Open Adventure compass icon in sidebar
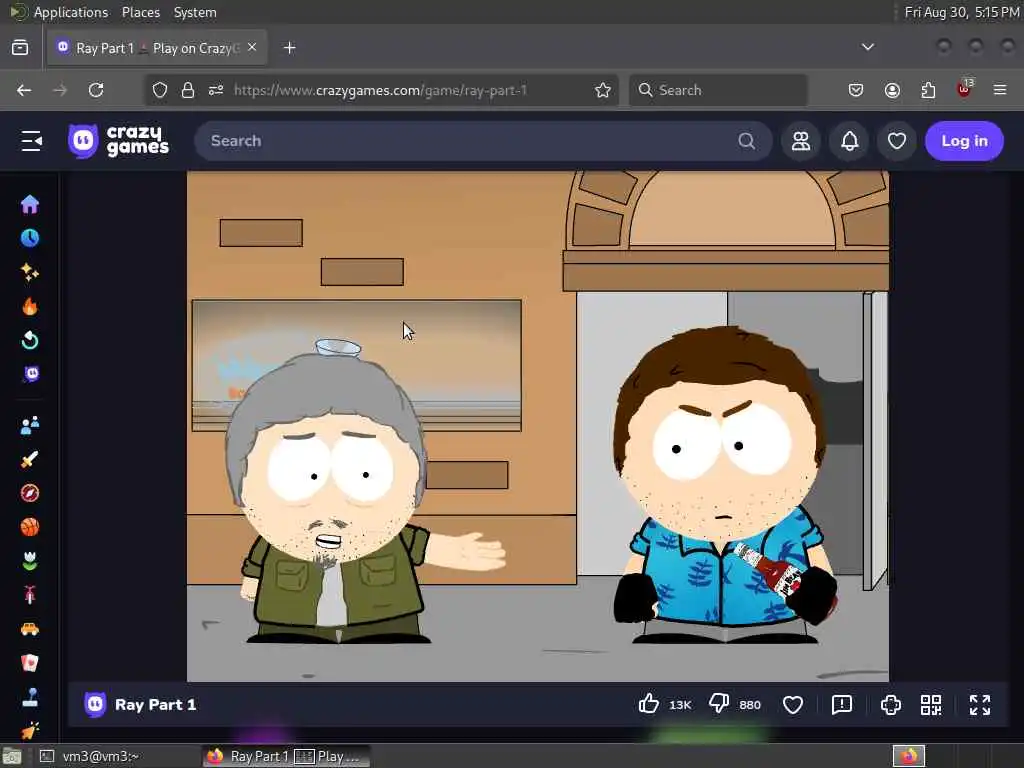Viewport: 1024px width, 768px height. (x=30, y=493)
